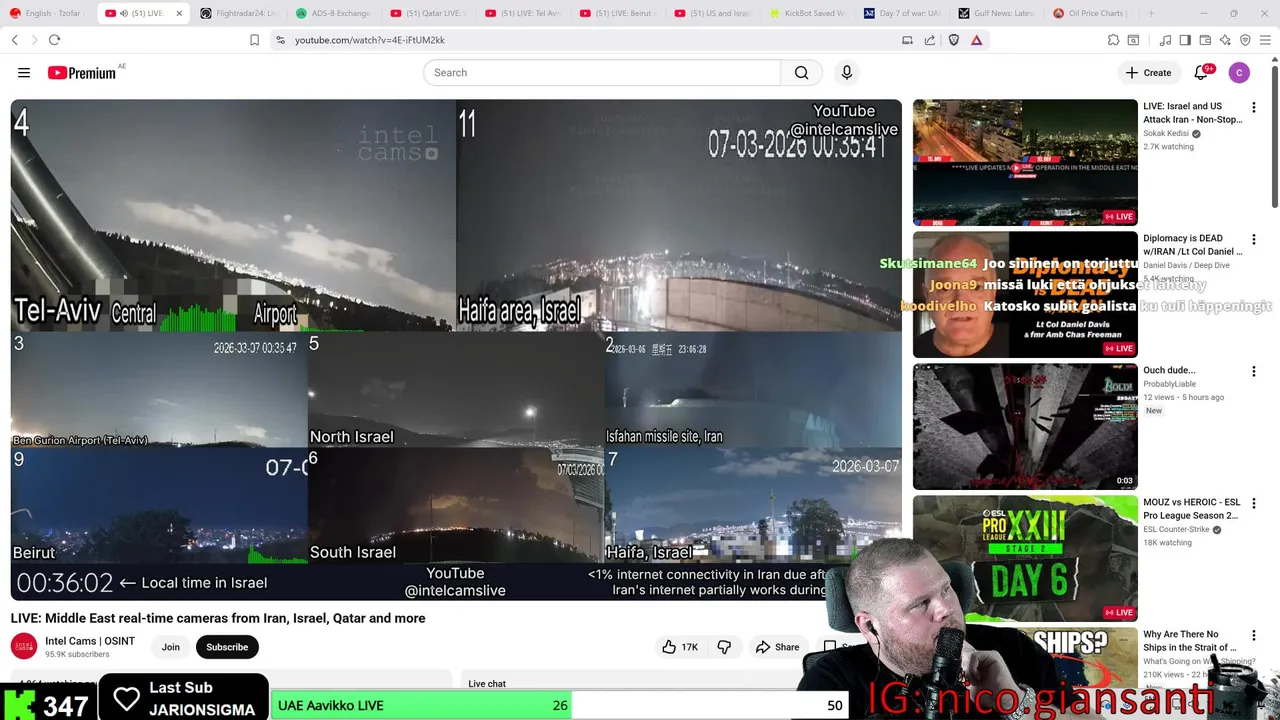Open Leo AI sparkle icon
Screen dimensions: 1280x720
pyautogui.click(x=1225, y=40)
